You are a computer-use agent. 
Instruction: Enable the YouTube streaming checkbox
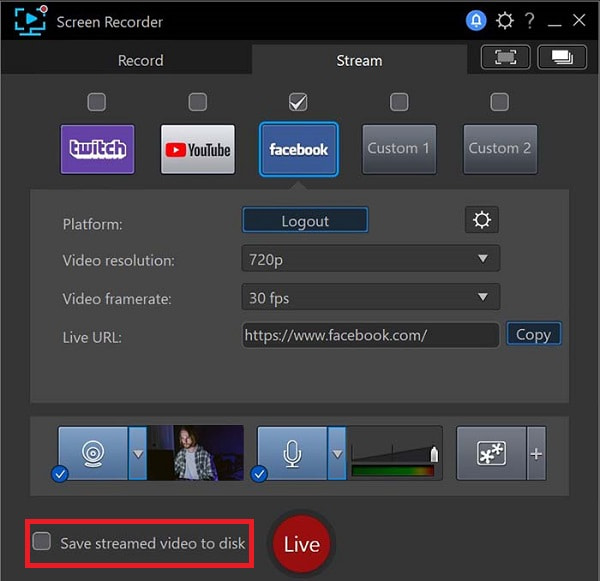coord(197,102)
